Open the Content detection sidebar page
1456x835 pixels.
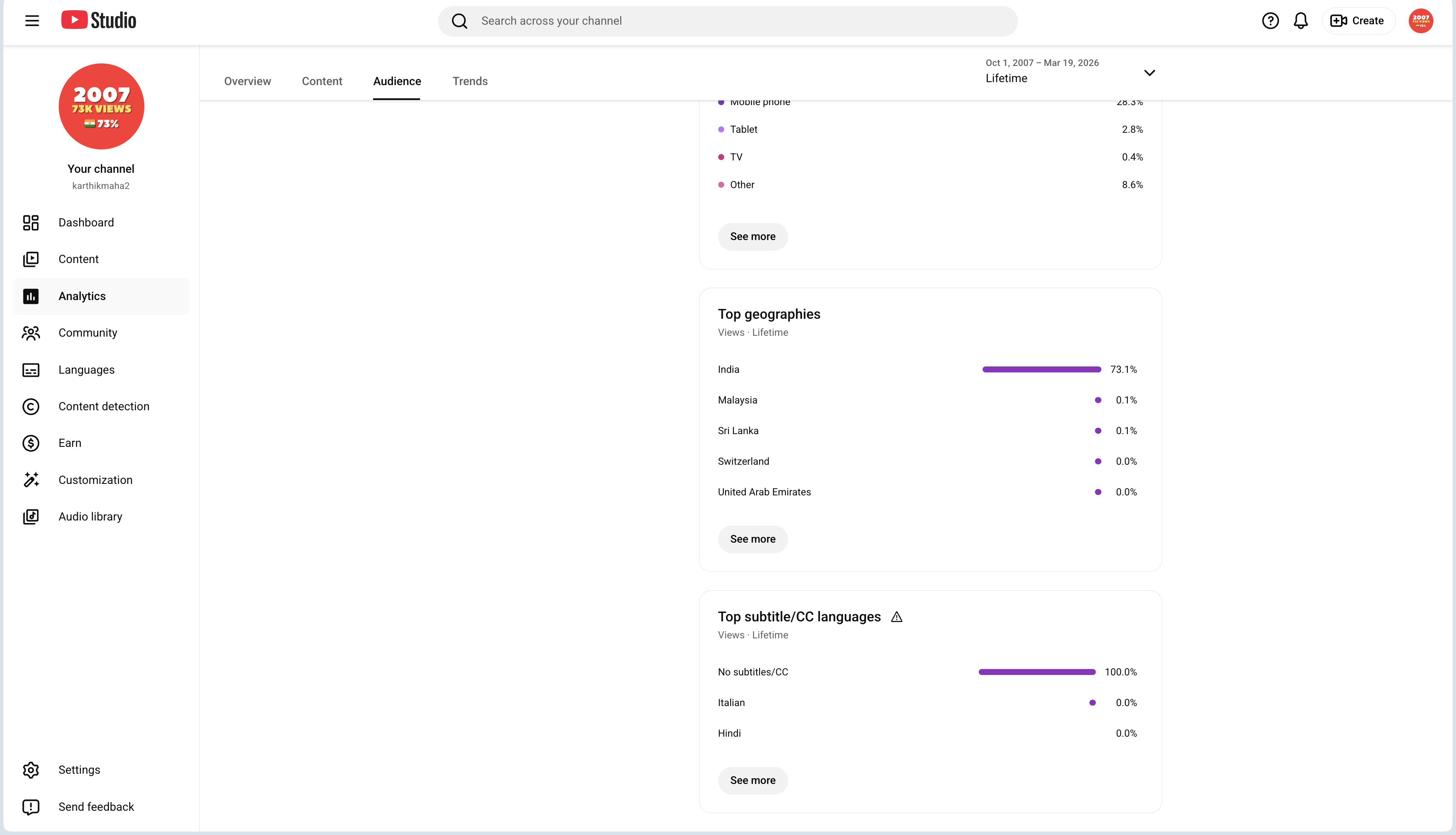click(x=101, y=406)
